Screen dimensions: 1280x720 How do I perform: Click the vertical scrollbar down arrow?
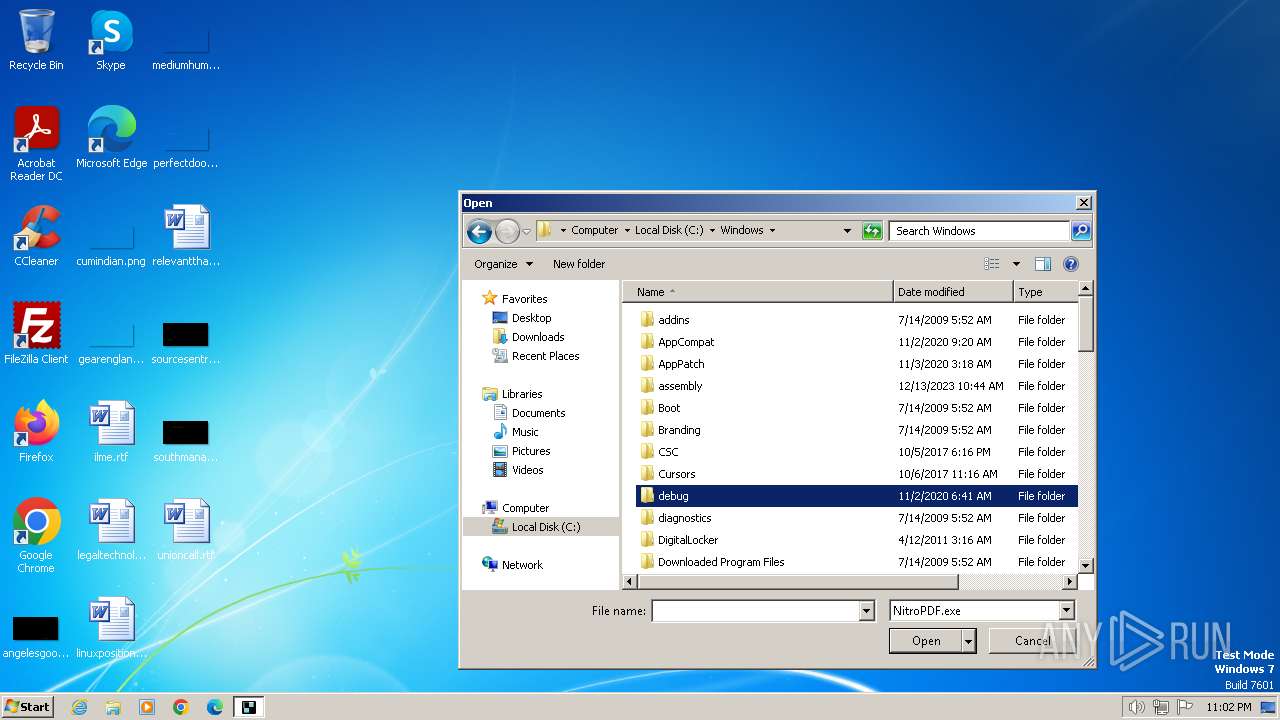[x=1086, y=564]
